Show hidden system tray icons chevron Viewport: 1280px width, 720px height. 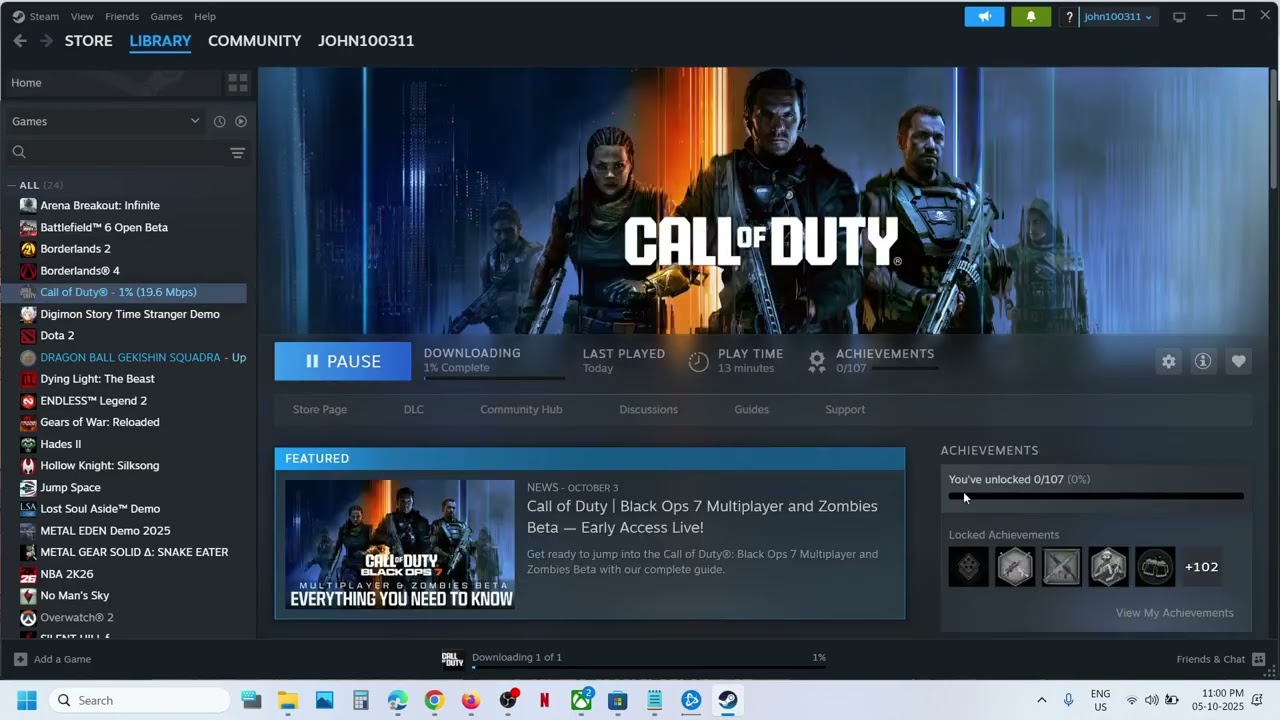1041,700
